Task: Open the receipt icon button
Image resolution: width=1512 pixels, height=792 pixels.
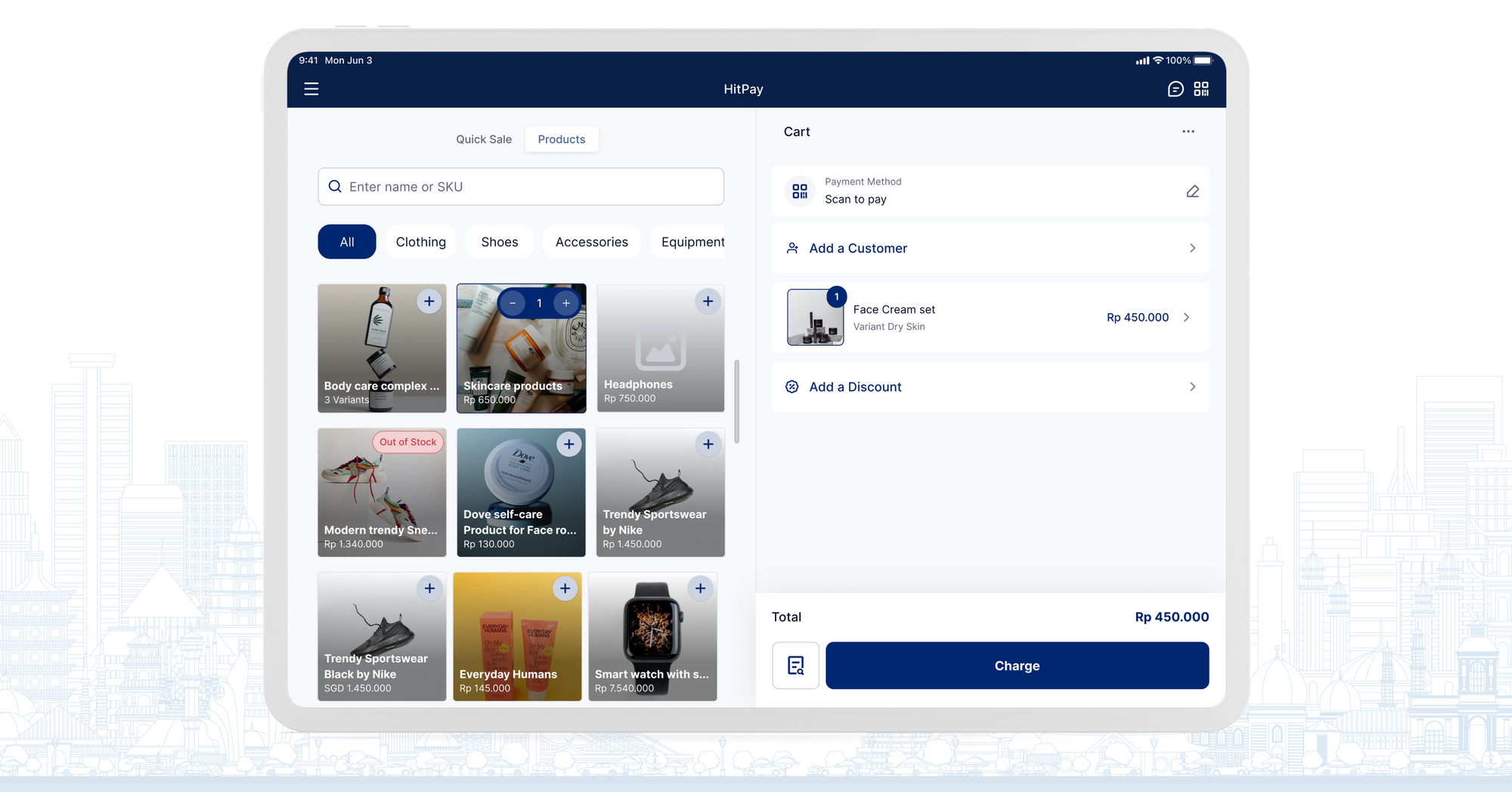Action: tap(796, 666)
